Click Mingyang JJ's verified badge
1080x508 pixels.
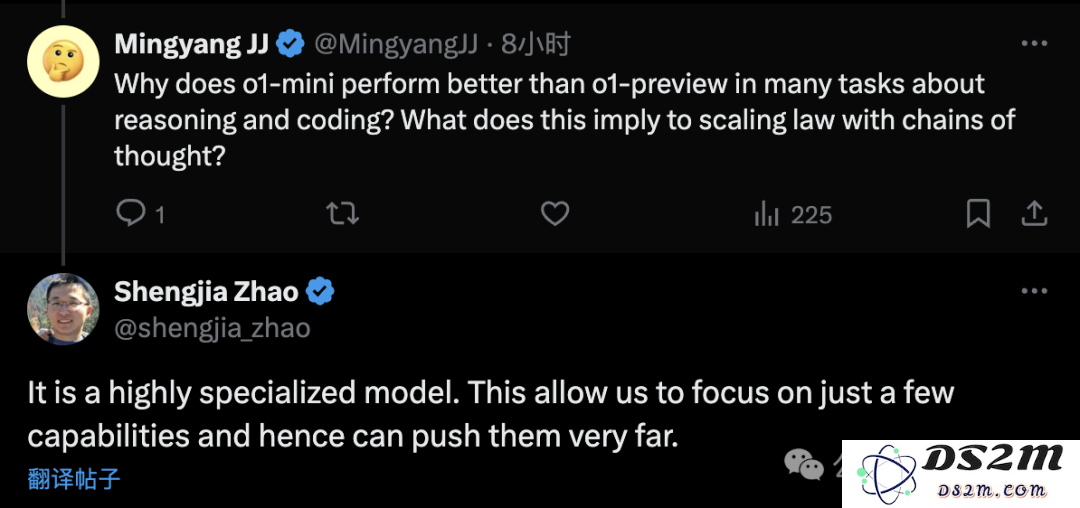290,44
